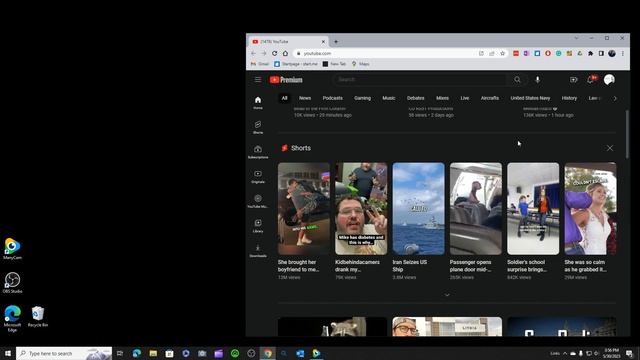Image resolution: width=640 pixels, height=360 pixels.
Task: Open YouTube notifications bell
Action: 591,80
